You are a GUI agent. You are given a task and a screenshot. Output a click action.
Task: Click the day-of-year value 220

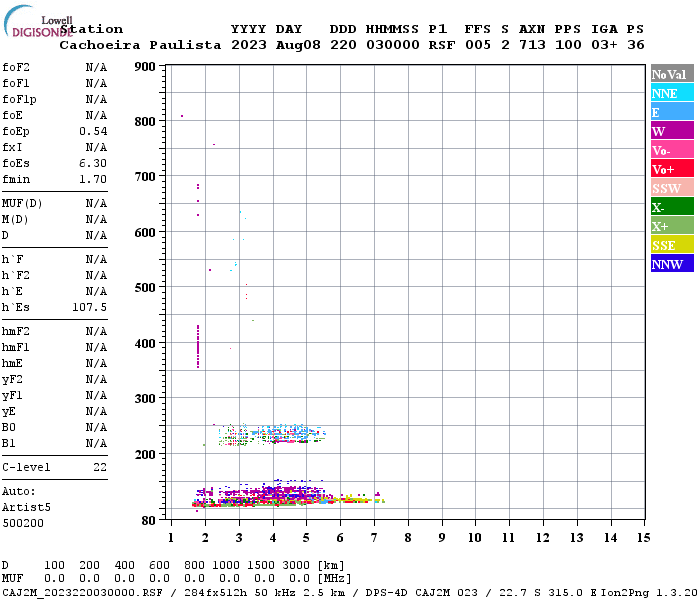(x=343, y=45)
